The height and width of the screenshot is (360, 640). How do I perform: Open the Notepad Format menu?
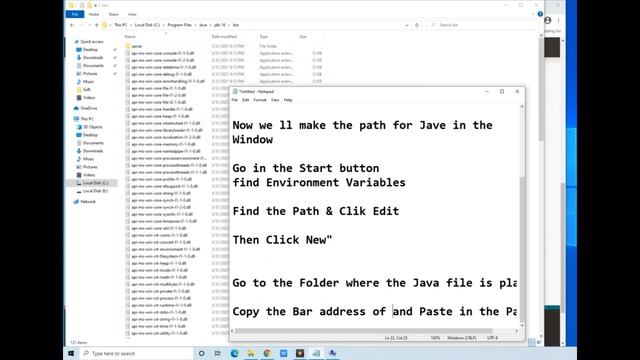point(260,100)
